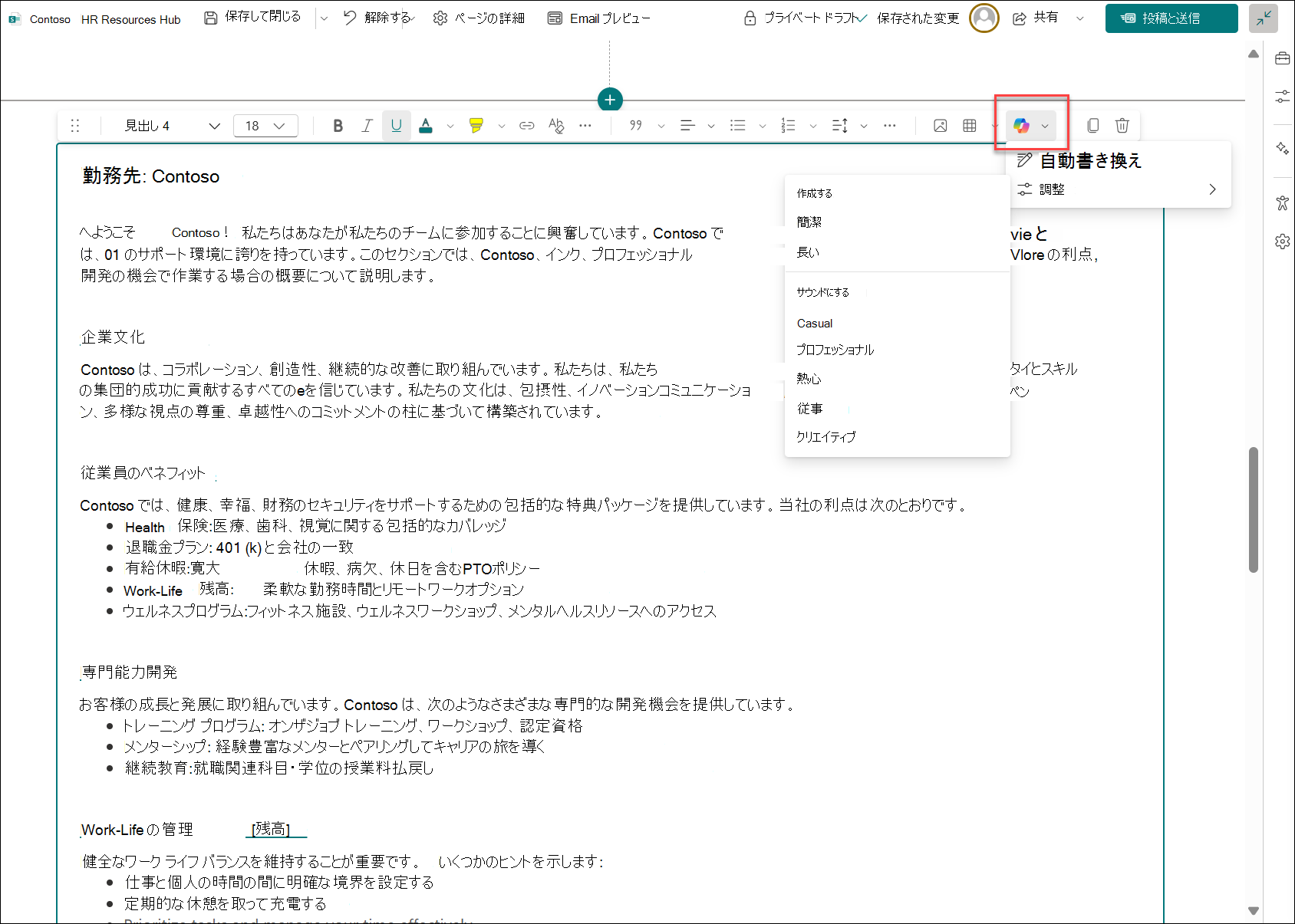The width and height of the screenshot is (1295, 924).
Task: Open accessibility checker icon in right rail
Action: [1282, 202]
